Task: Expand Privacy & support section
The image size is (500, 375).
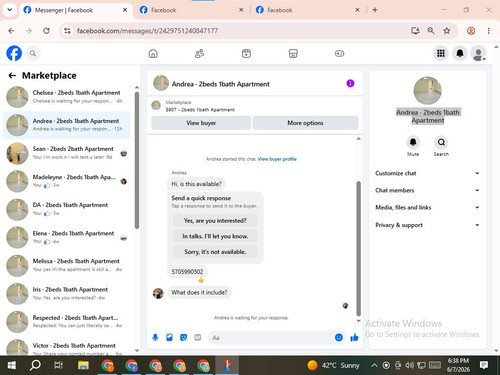Action: [x=428, y=225]
